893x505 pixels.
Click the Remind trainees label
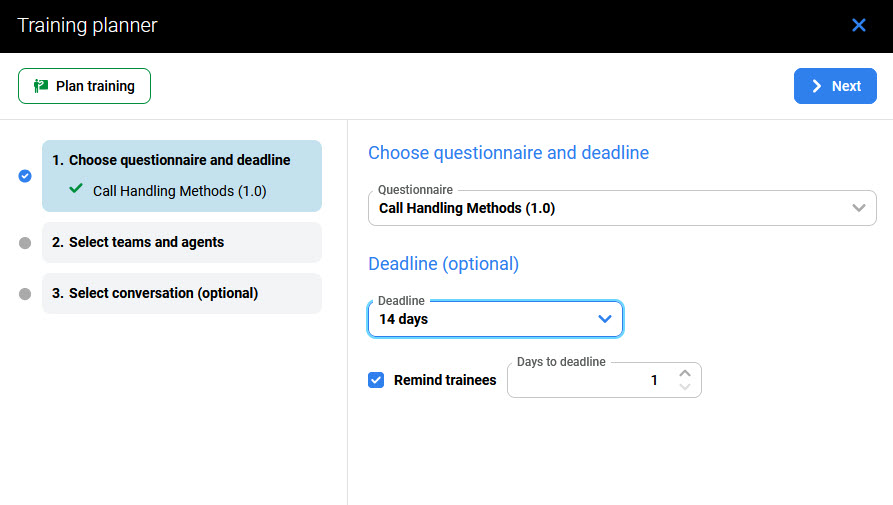click(445, 380)
